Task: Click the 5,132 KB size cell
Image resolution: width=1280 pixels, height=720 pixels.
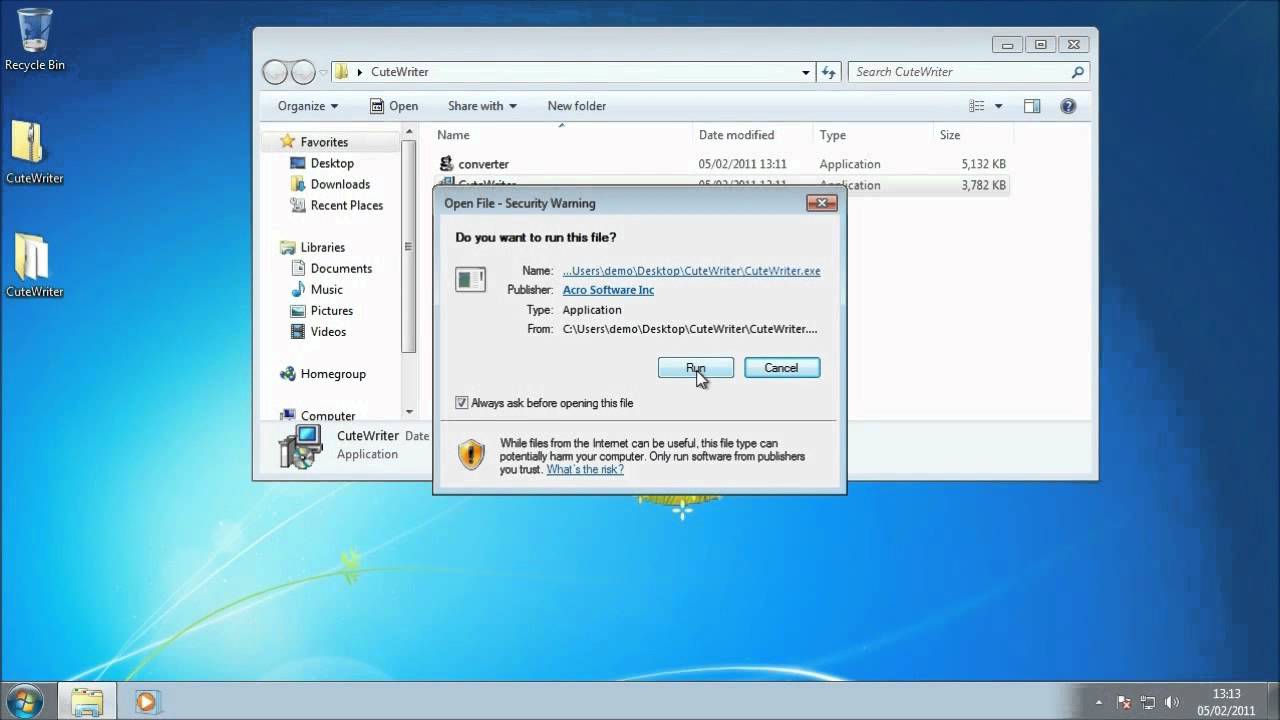Action: point(983,164)
